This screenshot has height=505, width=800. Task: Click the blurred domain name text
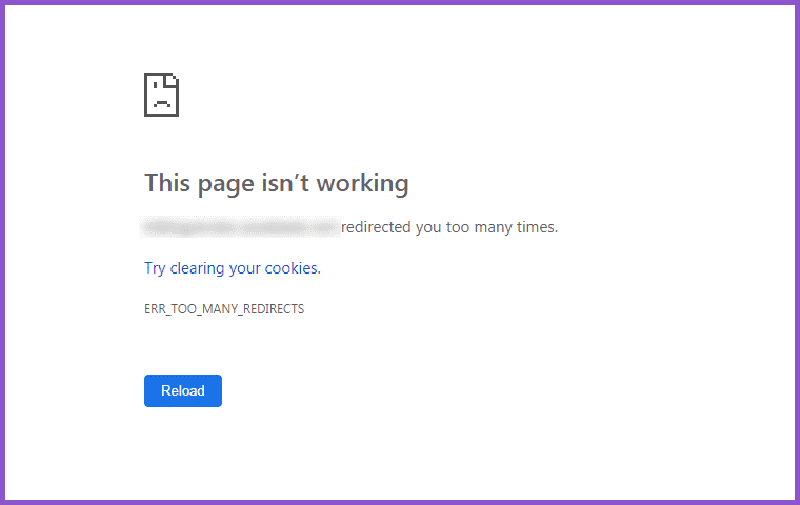241,227
